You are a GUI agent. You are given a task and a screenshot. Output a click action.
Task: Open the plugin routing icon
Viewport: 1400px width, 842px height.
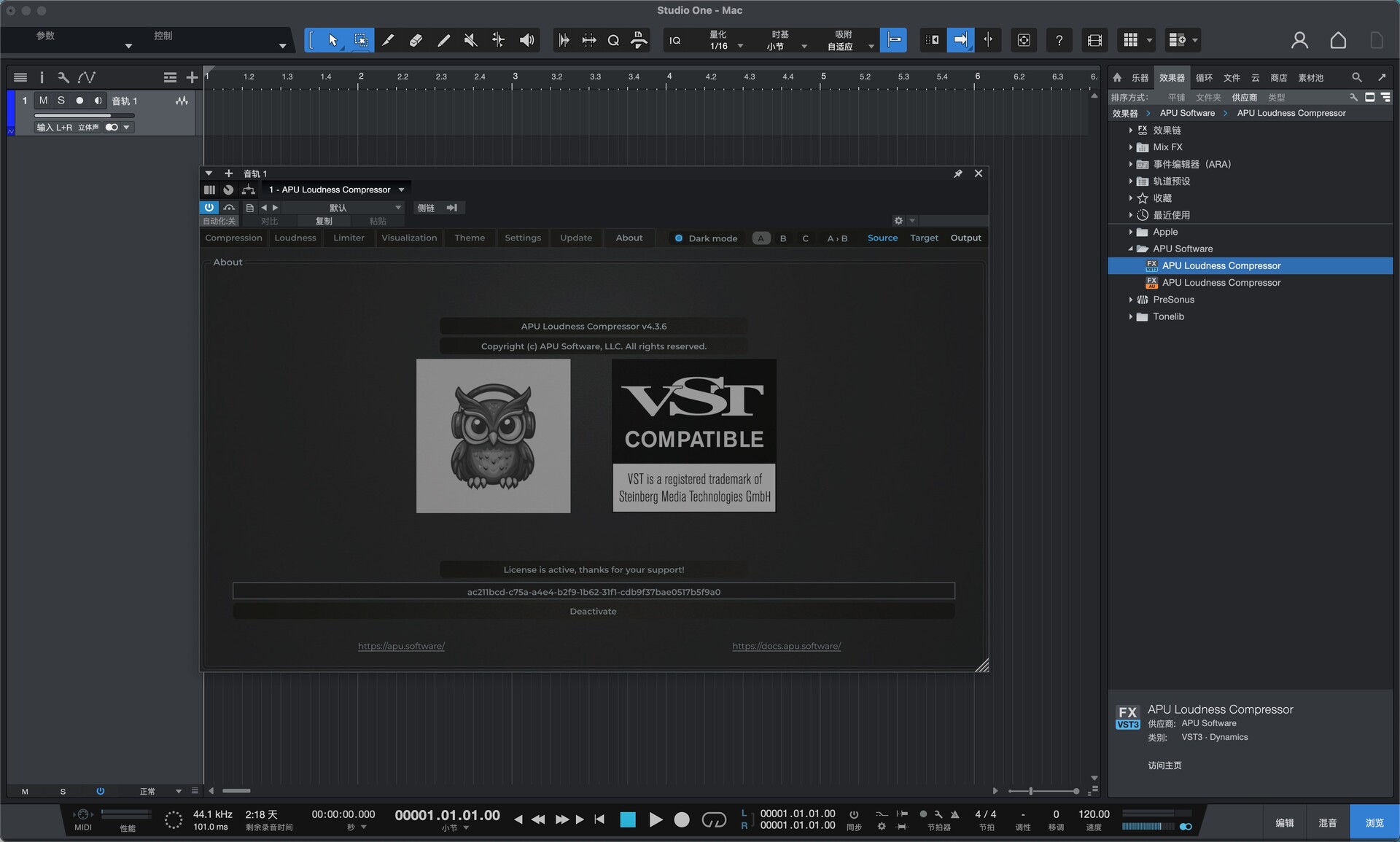pos(249,190)
